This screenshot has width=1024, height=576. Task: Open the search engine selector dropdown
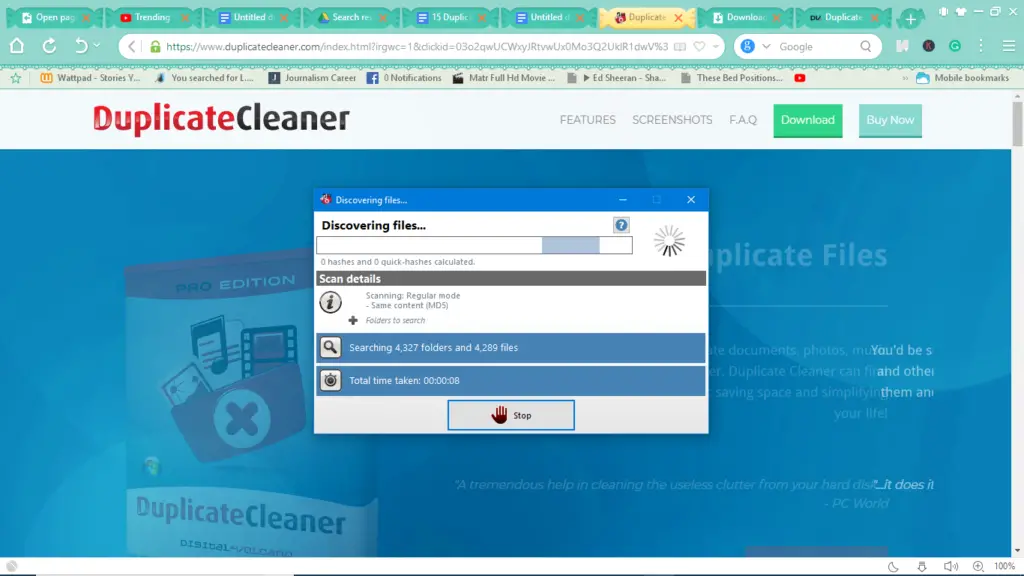pyautogui.click(x=766, y=46)
